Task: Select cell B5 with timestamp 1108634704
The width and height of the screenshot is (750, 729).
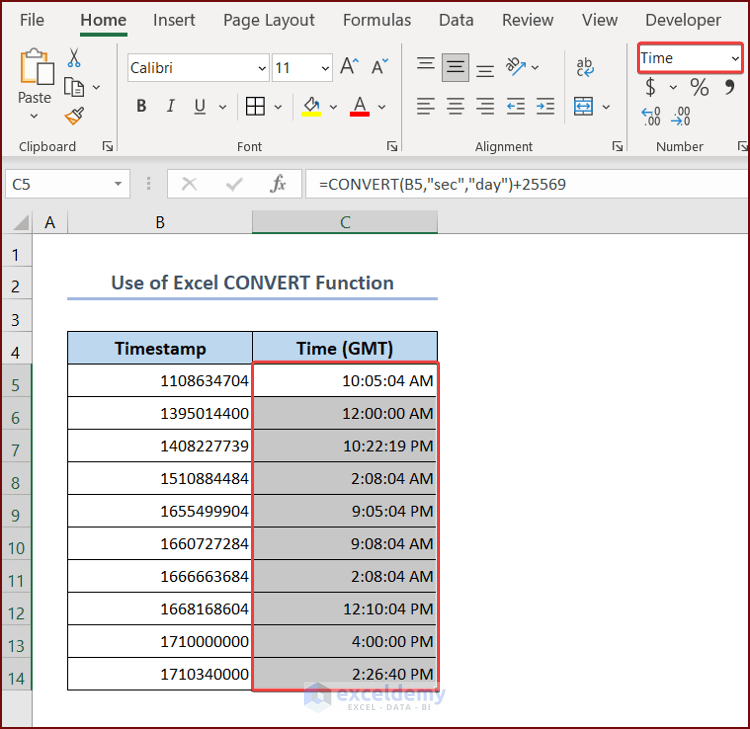Action: tap(160, 381)
